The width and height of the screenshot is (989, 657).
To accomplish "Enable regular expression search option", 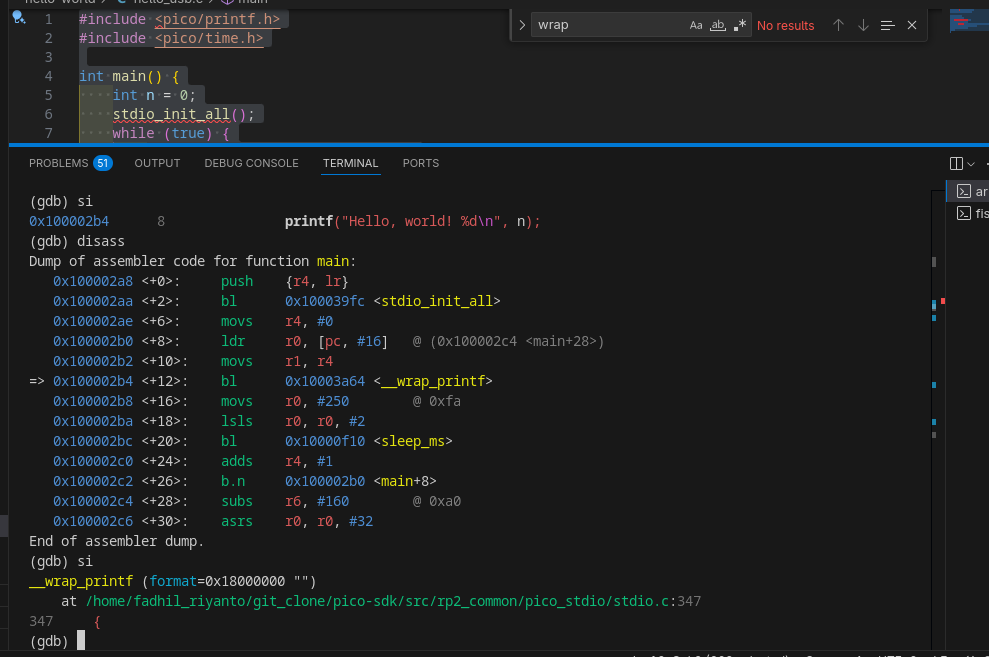I will pos(739,25).
